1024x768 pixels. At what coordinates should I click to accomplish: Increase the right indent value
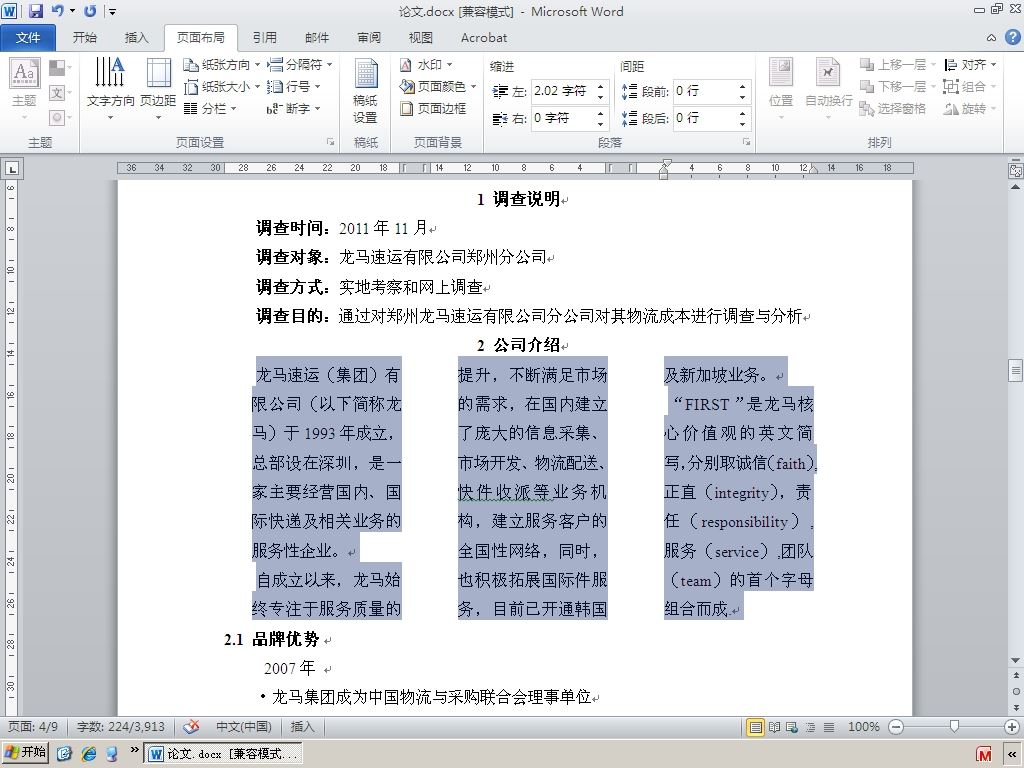point(600,114)
